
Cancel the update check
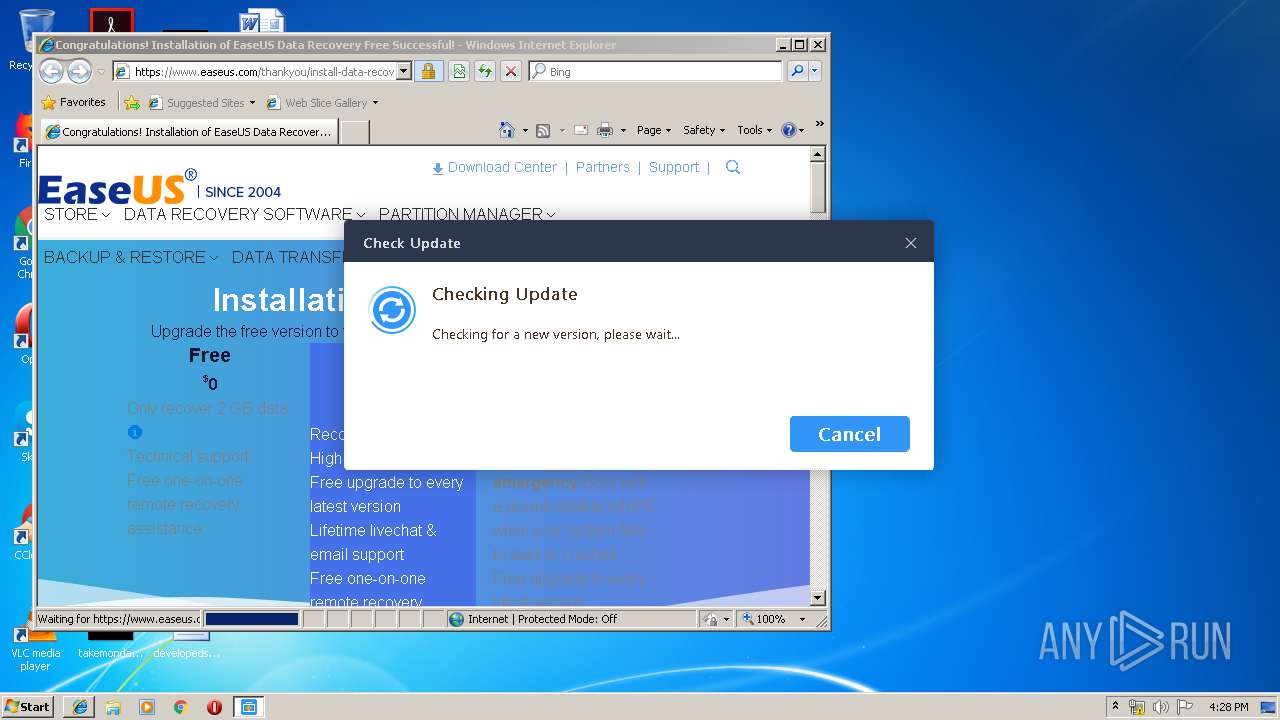[849, 434]
